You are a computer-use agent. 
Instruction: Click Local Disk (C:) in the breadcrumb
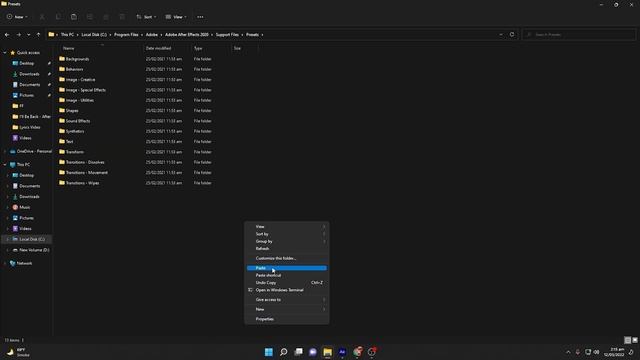coord(94,35)
